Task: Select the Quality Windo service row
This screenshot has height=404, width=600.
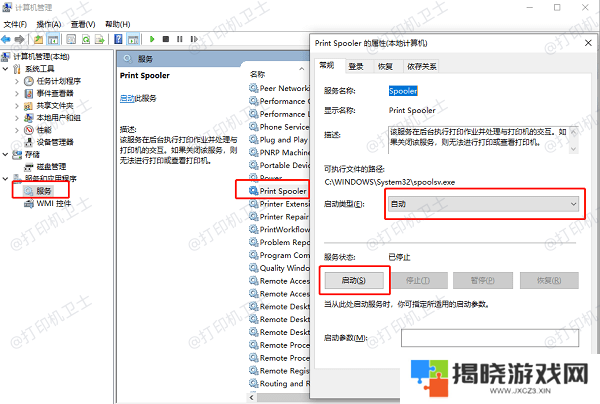Action: pyautogui.click(x=279, y=268)
